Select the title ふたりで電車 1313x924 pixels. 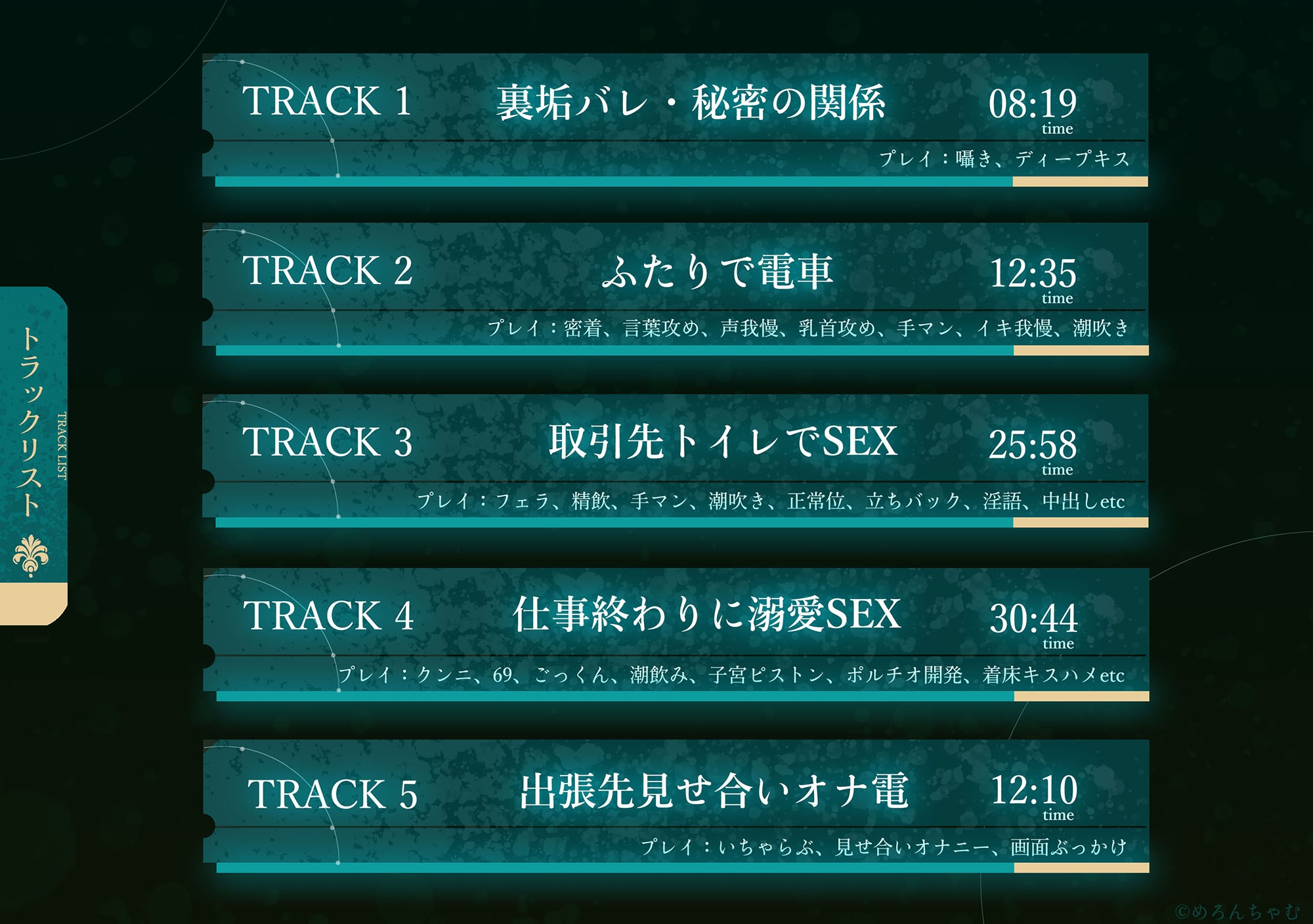click(718, 272)
